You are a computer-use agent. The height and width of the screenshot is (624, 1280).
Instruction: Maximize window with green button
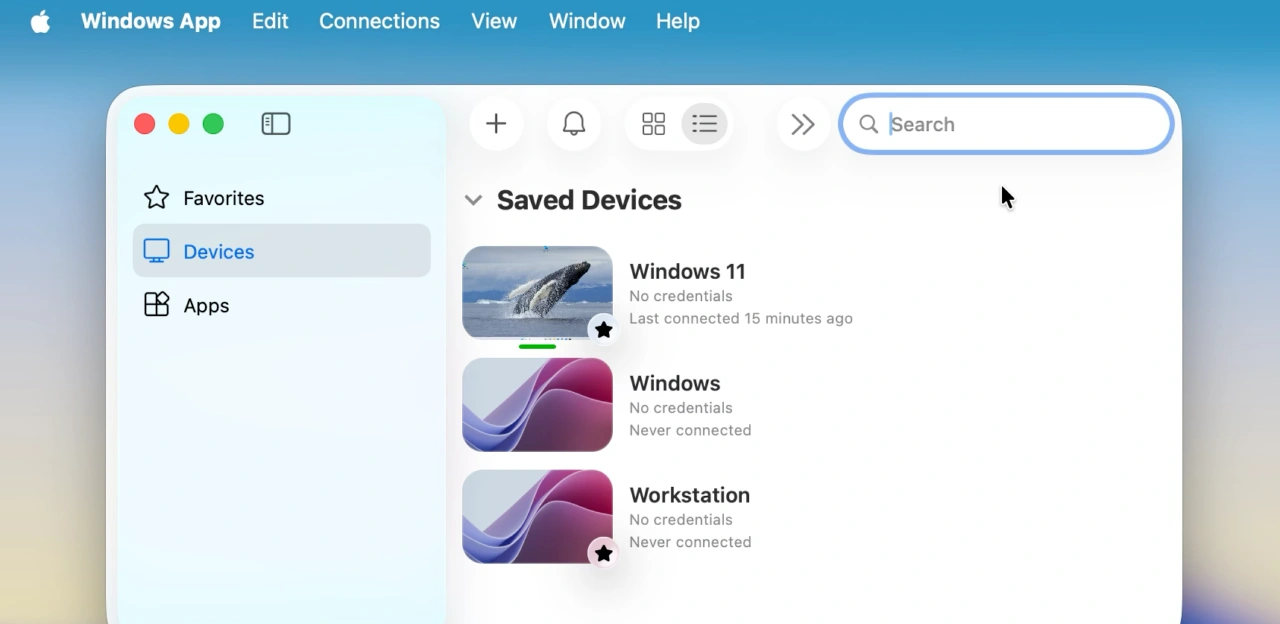point(213,124)
